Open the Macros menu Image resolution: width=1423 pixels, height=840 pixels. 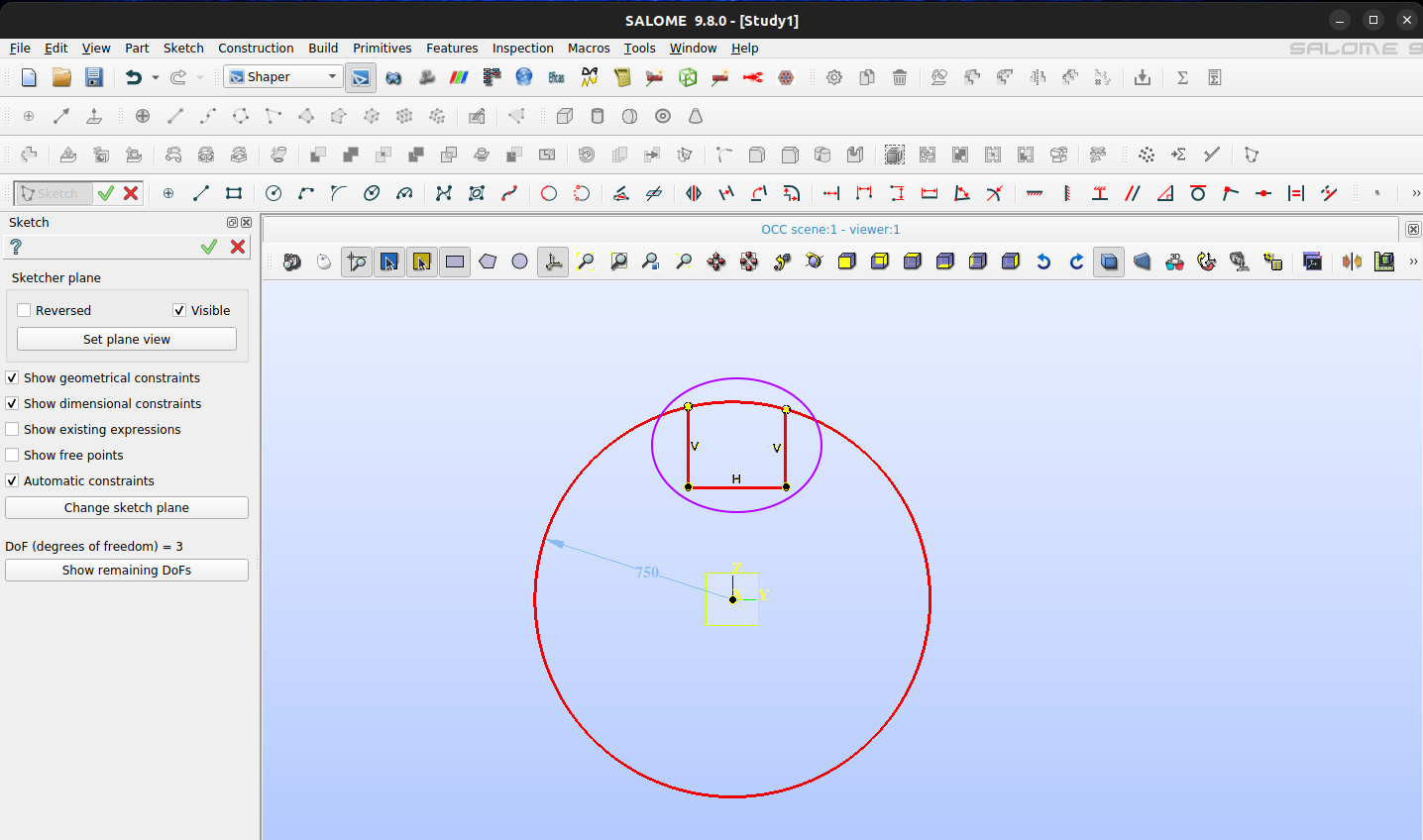pyautogui.click(x=589, y=48)
